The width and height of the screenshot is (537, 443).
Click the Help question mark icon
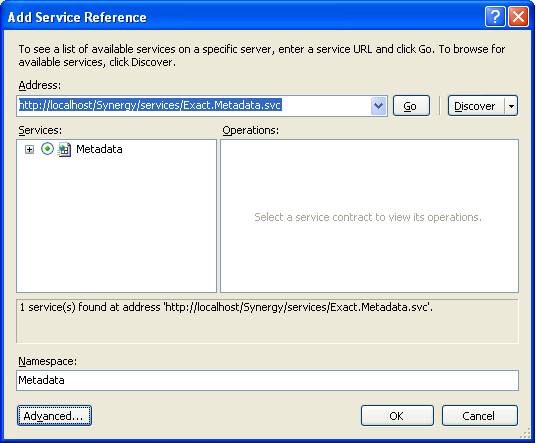click(495, 16)
